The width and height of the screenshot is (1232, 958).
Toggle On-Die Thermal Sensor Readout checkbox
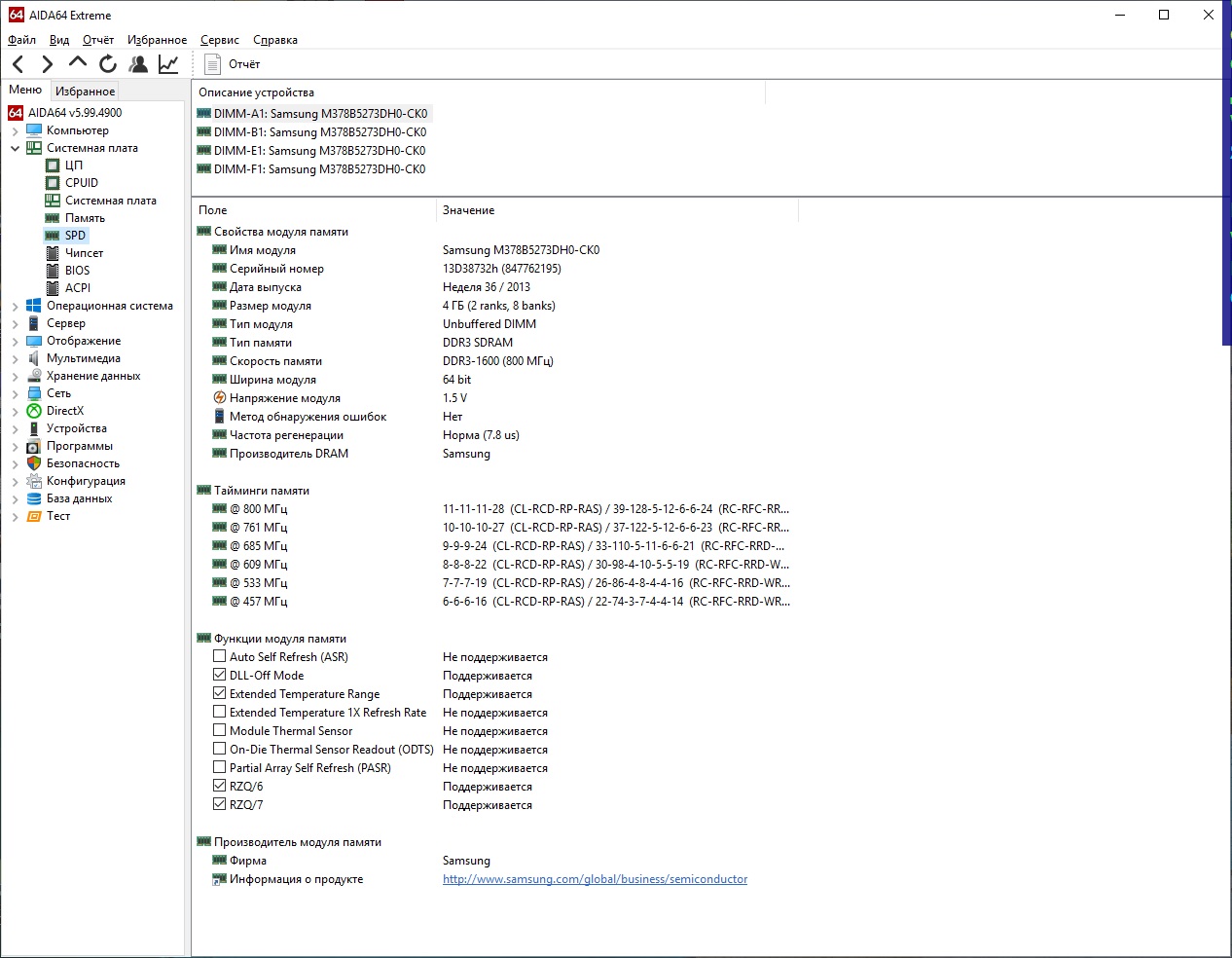pyautogui.click(x=220, y=749)
